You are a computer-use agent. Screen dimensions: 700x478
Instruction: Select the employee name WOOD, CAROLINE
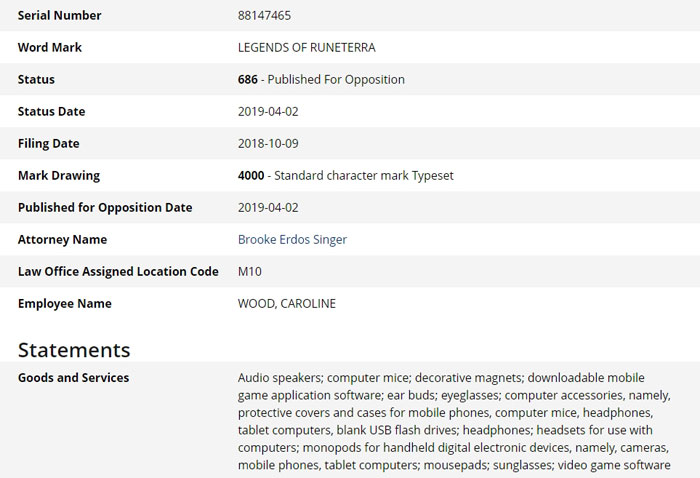[x=287, y=303]
